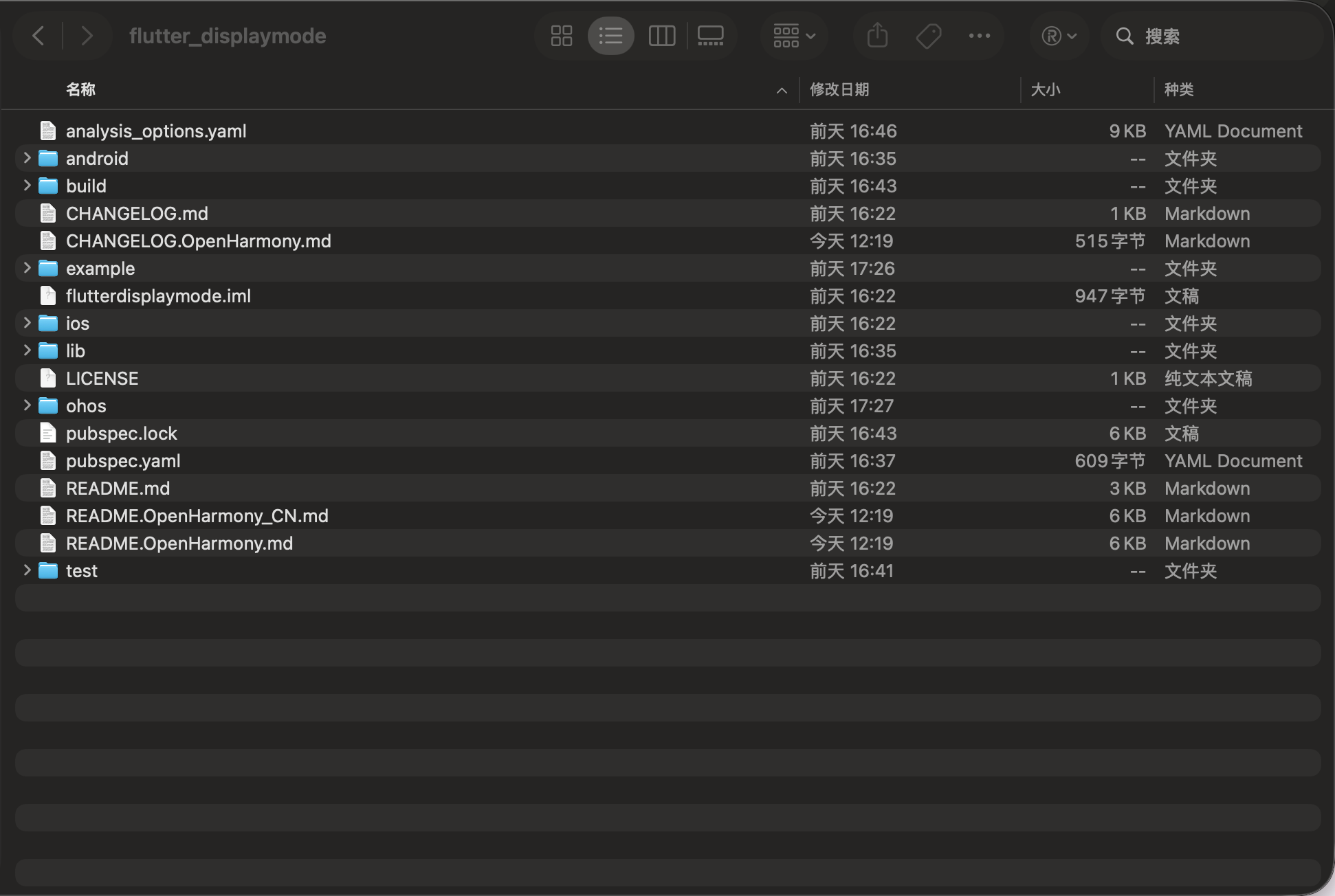This screenshot has width=1335, height=896.
Task: Select the README.OpenHarmony.md file icon
Action: (x=48, y=543)
